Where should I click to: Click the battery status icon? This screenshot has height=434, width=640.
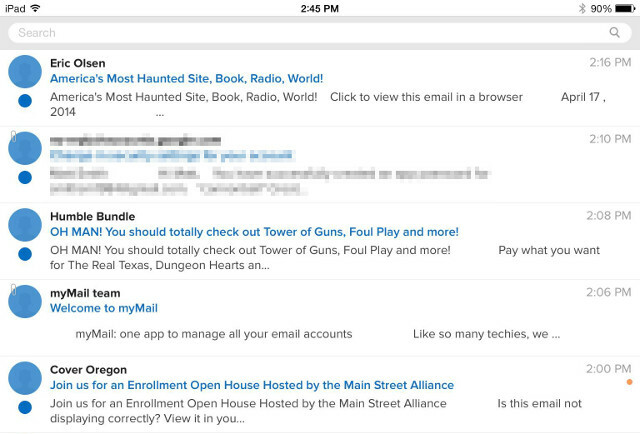625,8
